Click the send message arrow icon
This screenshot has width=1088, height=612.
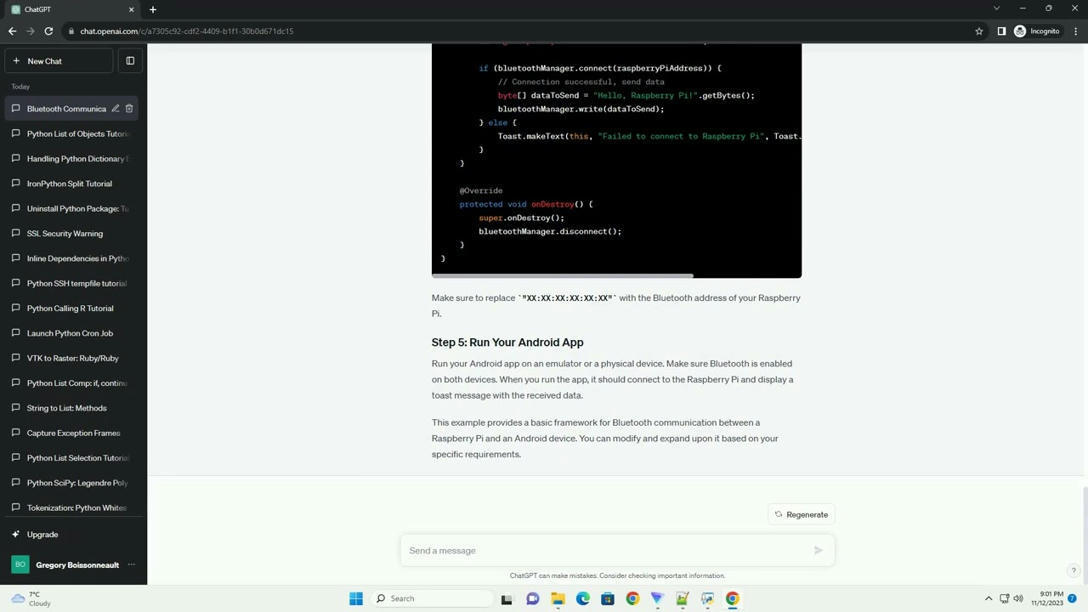[817, 550]
